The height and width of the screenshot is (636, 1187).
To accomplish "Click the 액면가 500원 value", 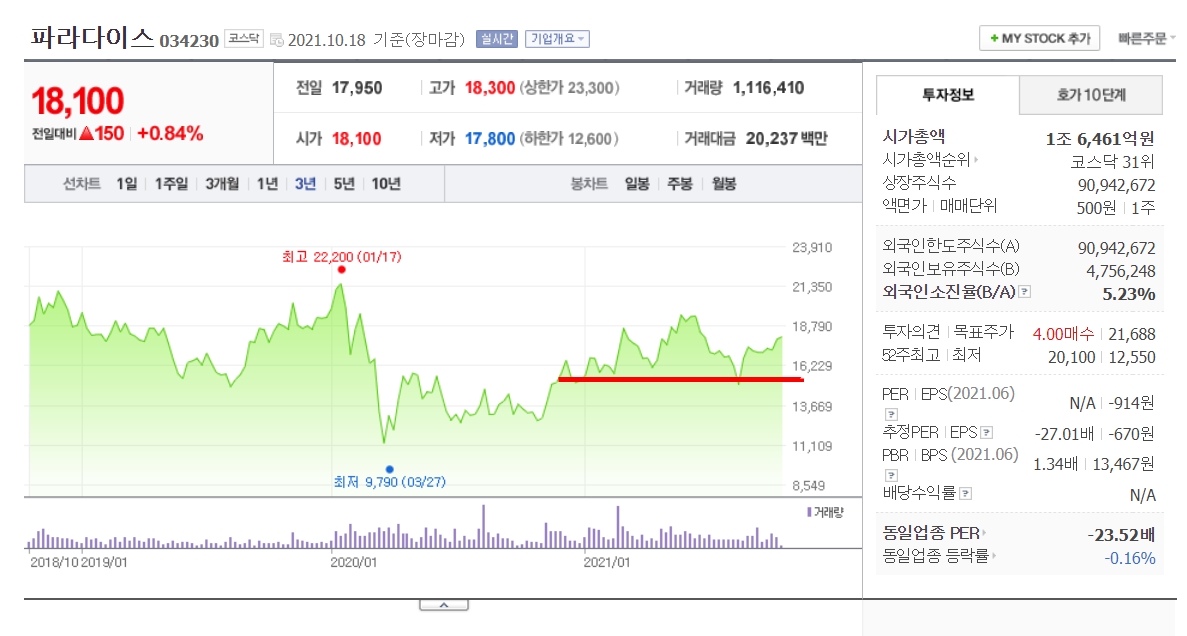I will 1096,207.
